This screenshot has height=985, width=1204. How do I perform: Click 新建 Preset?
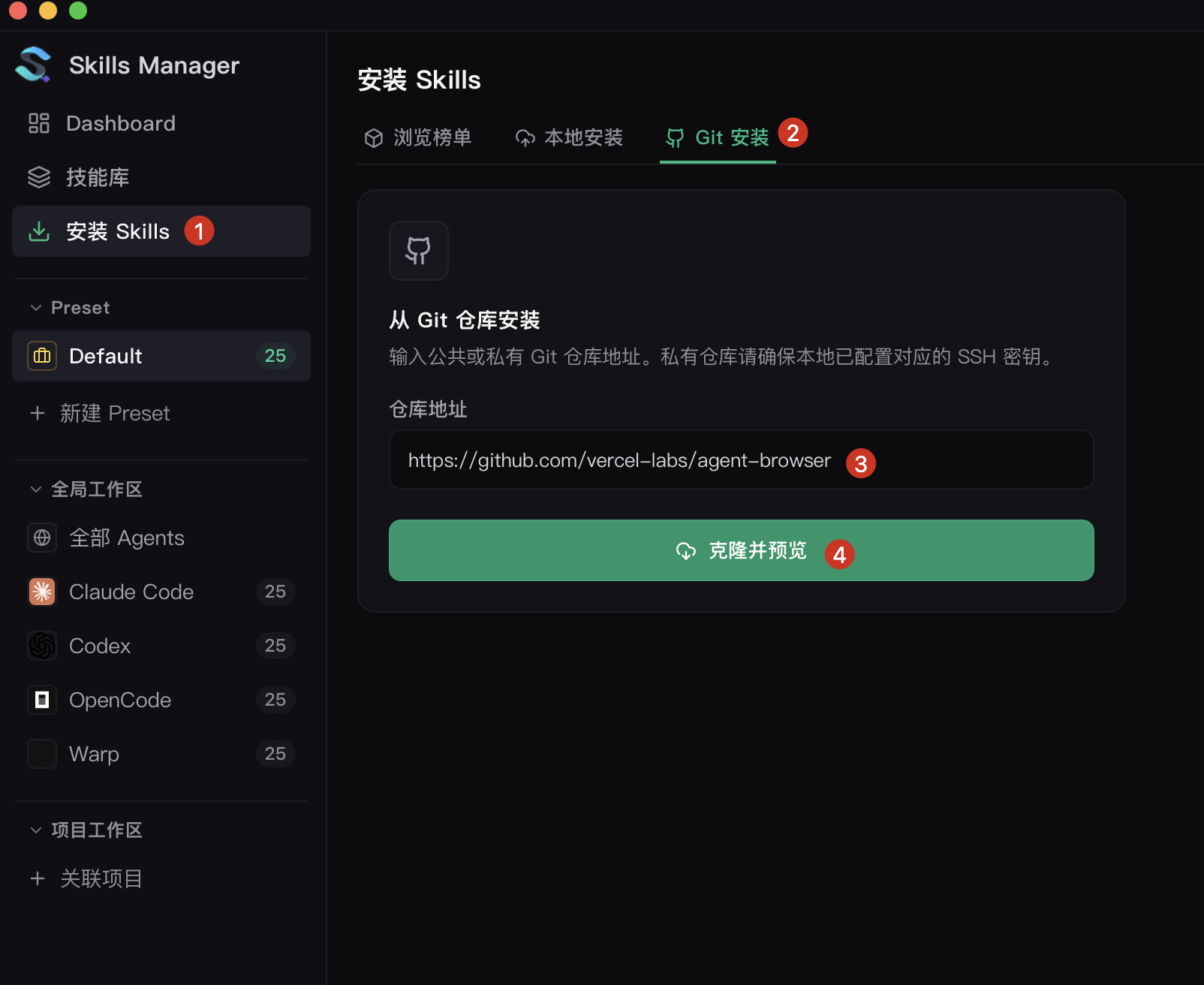(100, 413)
